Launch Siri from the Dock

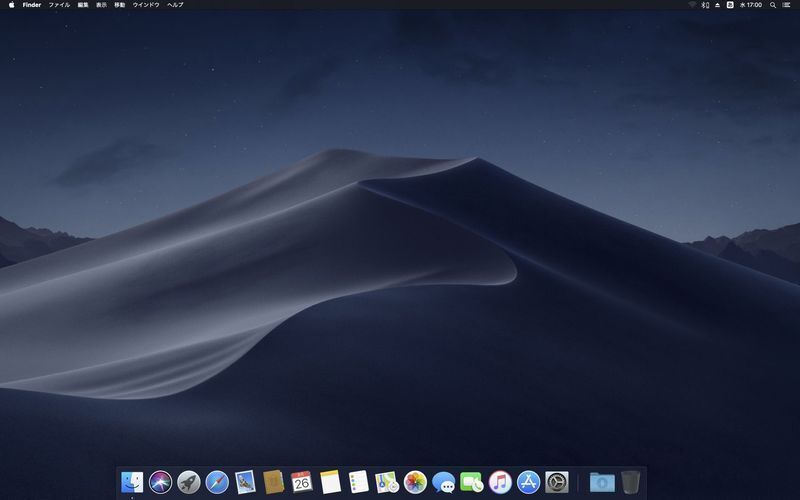pos(160,482)
